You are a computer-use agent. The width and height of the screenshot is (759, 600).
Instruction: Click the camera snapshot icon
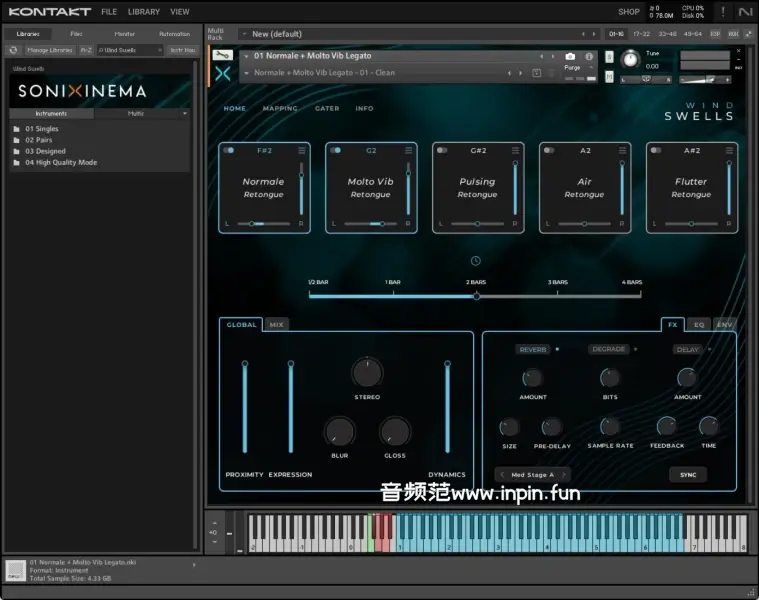570,56
